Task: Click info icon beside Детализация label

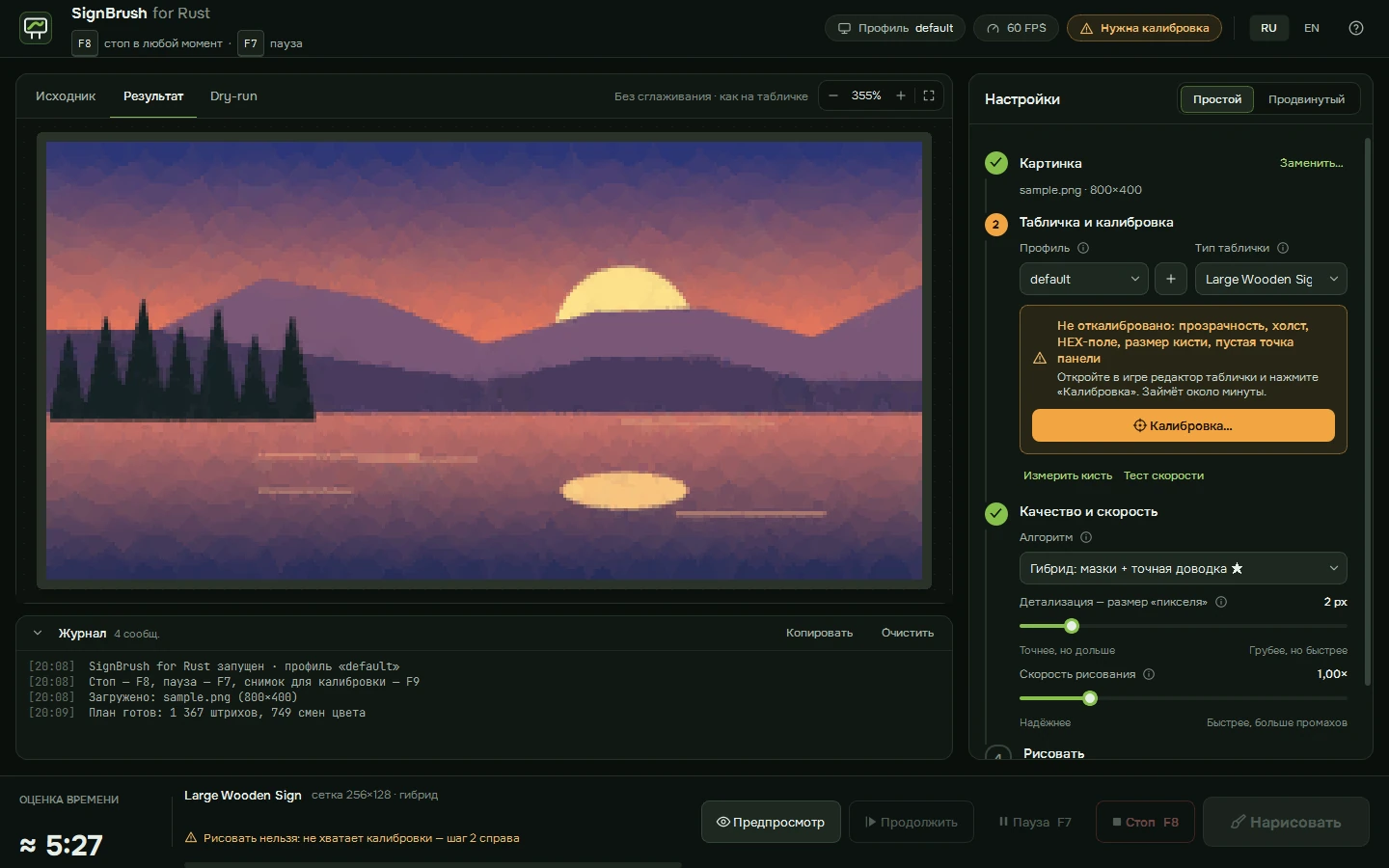Action: [x=1221, y=602]
